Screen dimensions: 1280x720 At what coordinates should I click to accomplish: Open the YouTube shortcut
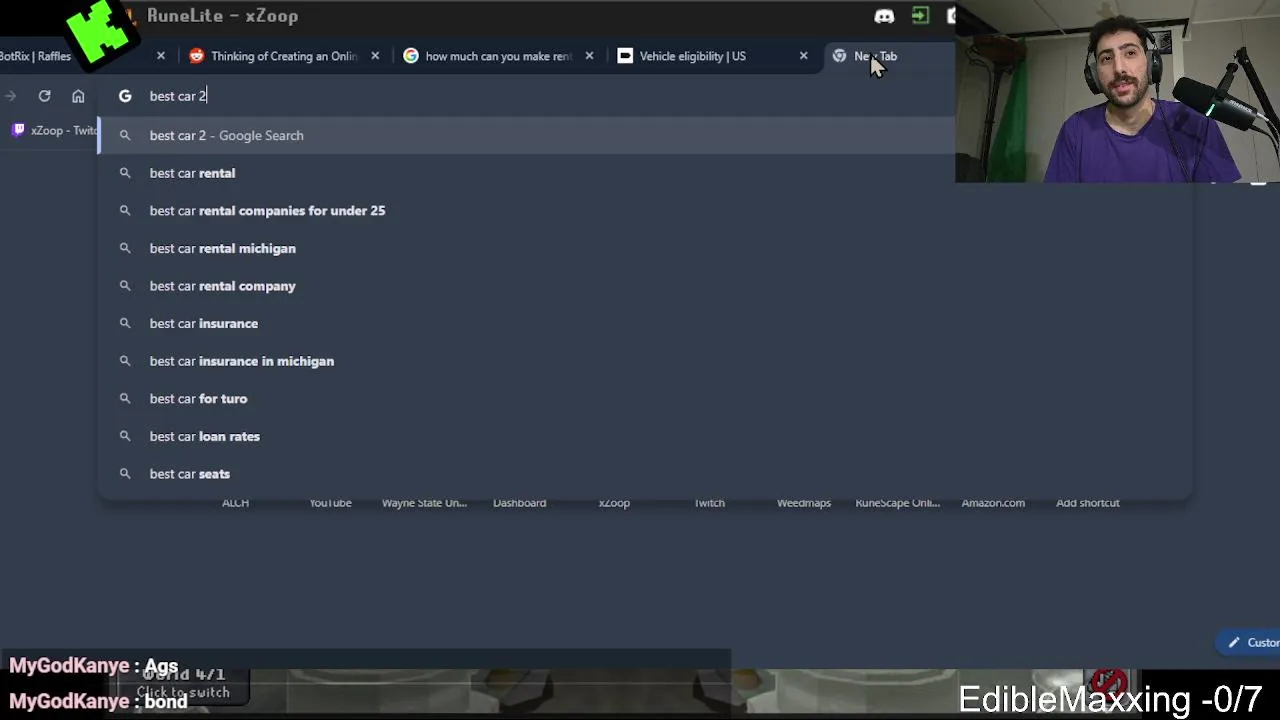(330, 503)
